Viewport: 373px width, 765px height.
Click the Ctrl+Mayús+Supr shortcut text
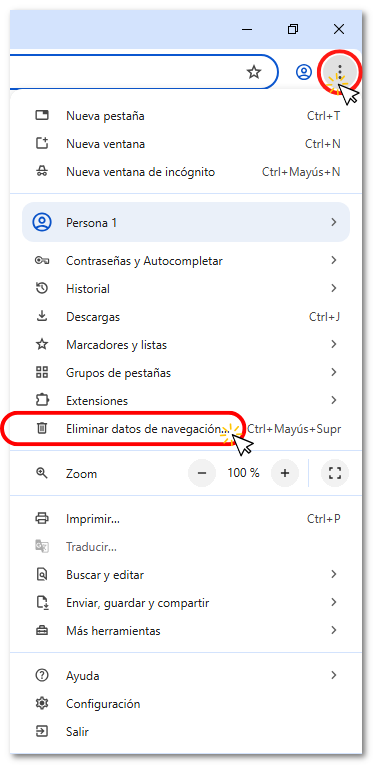pos(294,429)
